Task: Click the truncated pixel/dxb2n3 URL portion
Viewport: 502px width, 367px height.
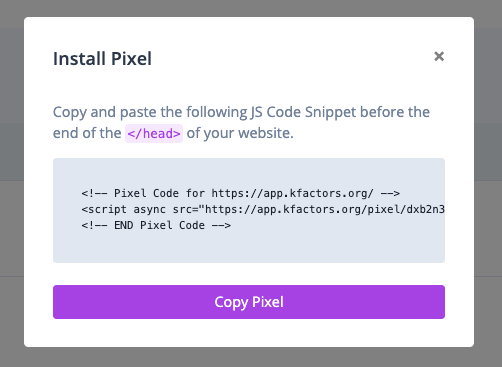Action: pyautogui.click(x=406, y=209)
